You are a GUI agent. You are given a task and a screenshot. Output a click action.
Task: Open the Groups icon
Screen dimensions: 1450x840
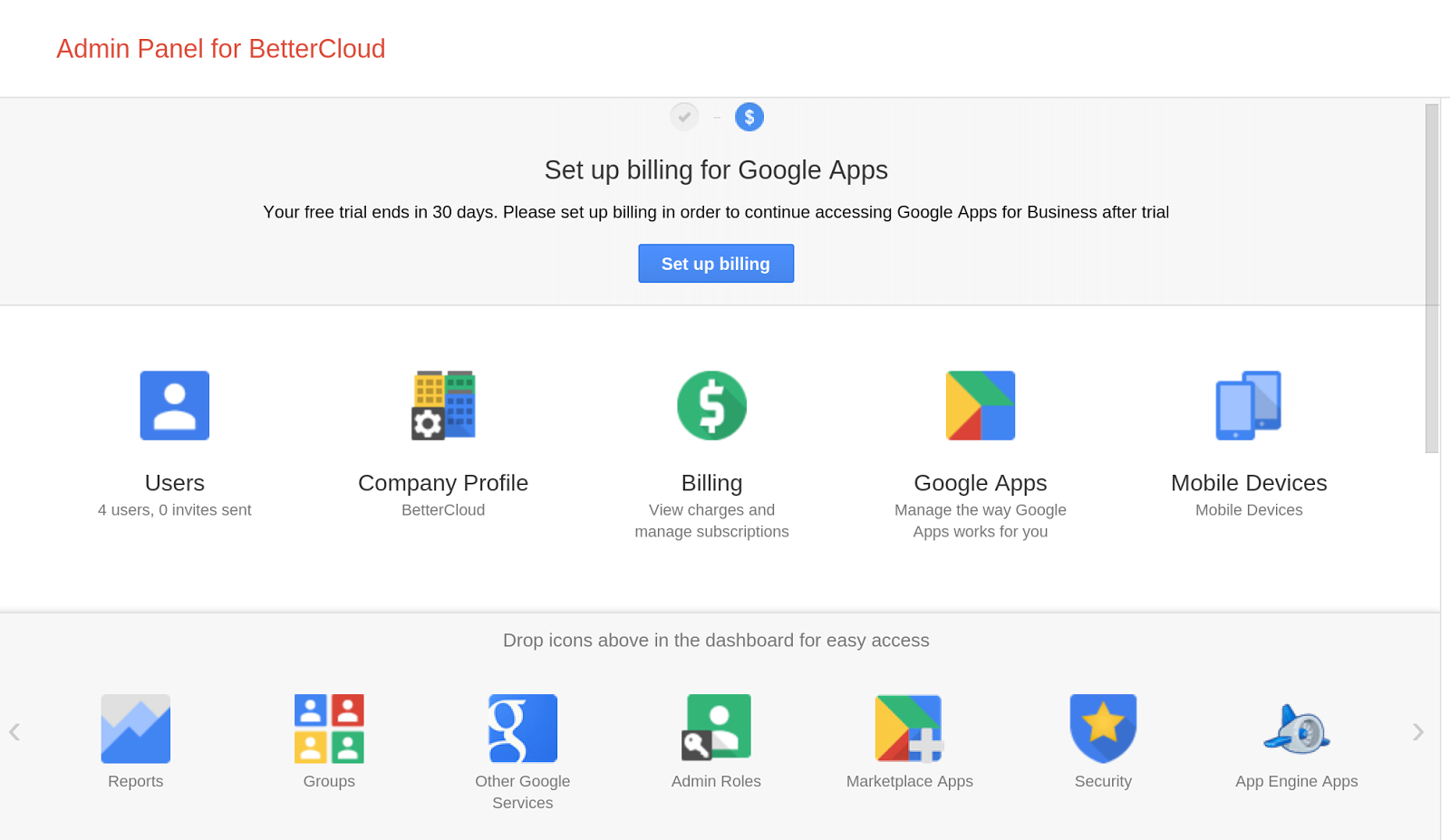[329, 729]
